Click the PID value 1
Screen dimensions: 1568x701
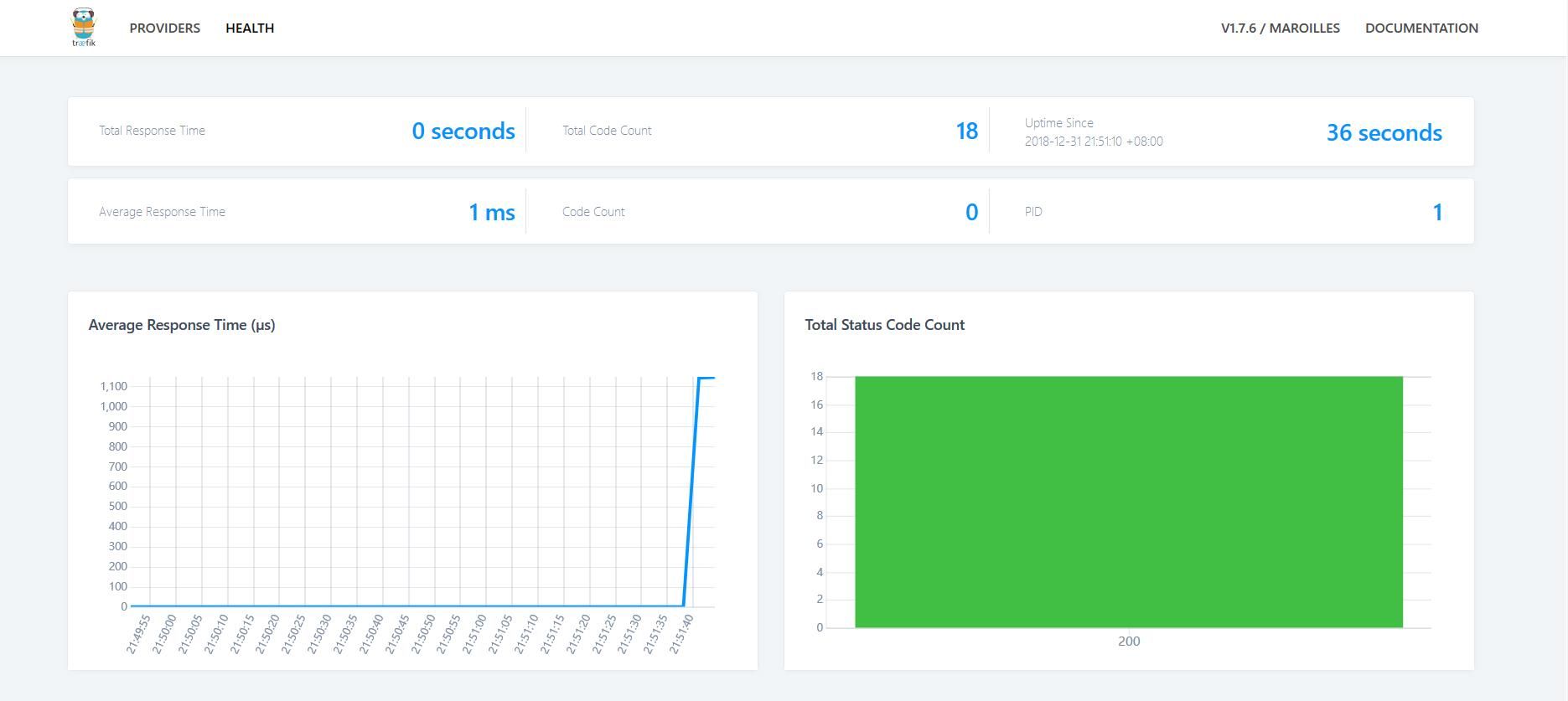tap(1437, 212)
